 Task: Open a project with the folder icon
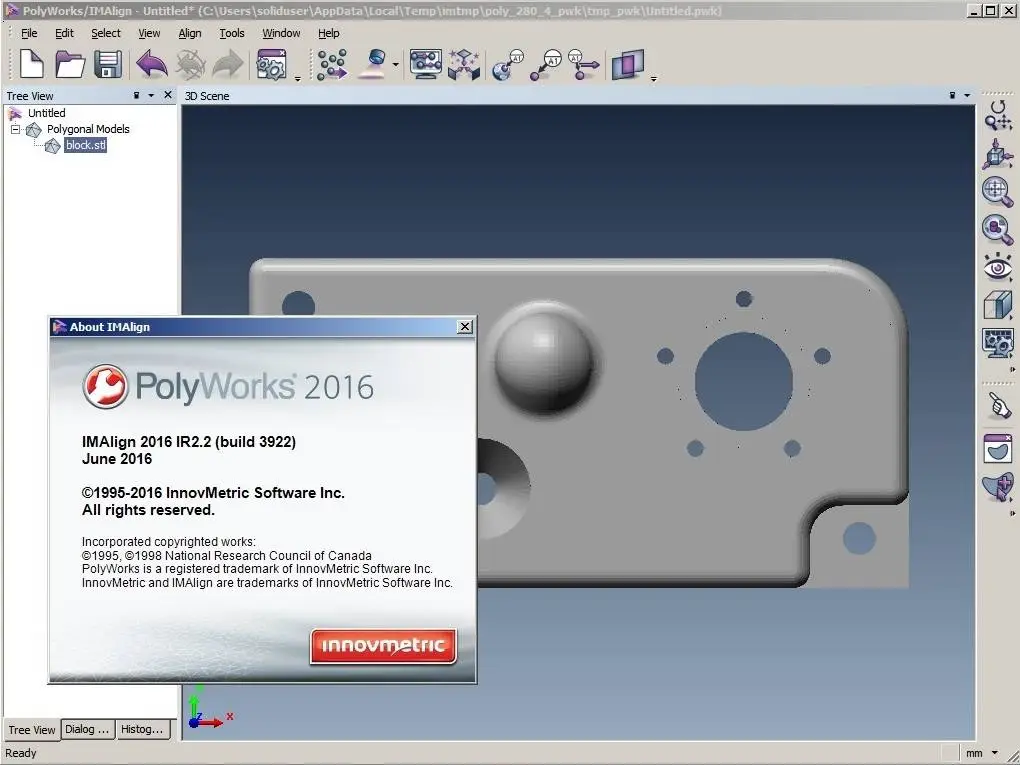[70, 64]
